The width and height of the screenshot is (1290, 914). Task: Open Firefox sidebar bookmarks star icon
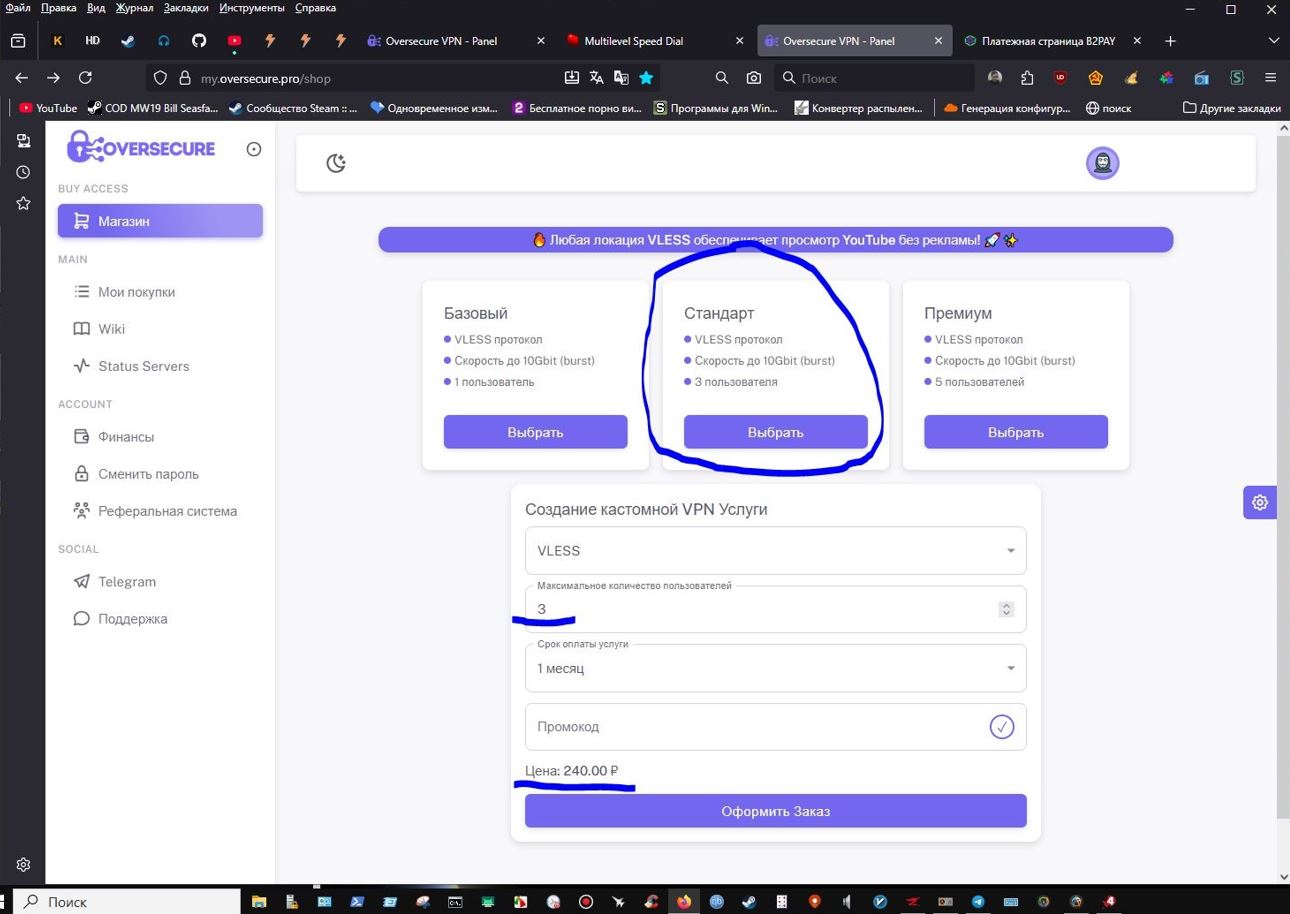23,203
